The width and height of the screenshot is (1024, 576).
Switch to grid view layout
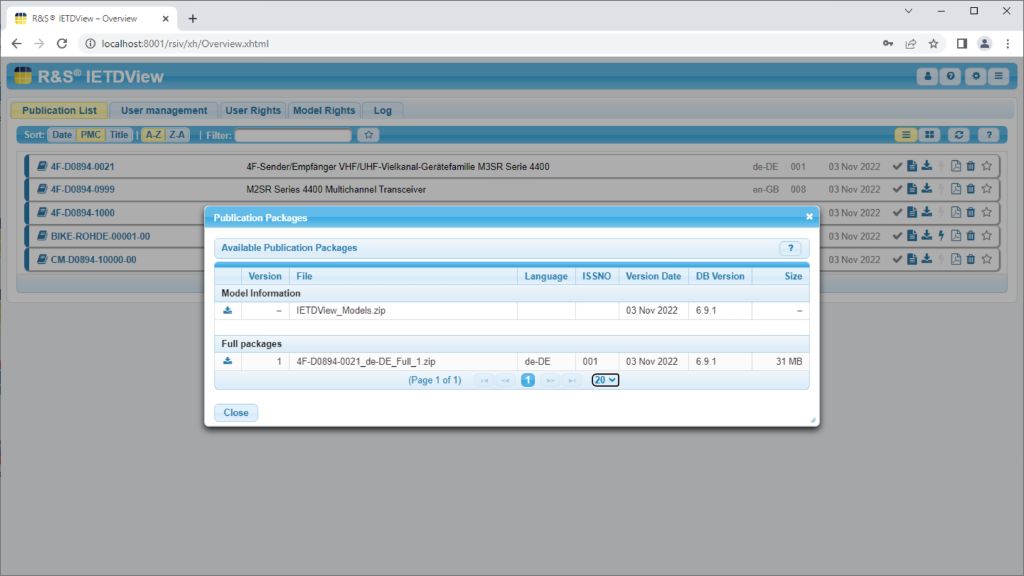pos(929,135)
